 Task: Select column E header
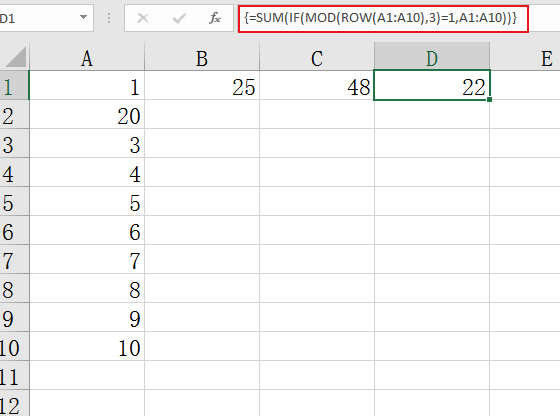[x=525, y=56]
